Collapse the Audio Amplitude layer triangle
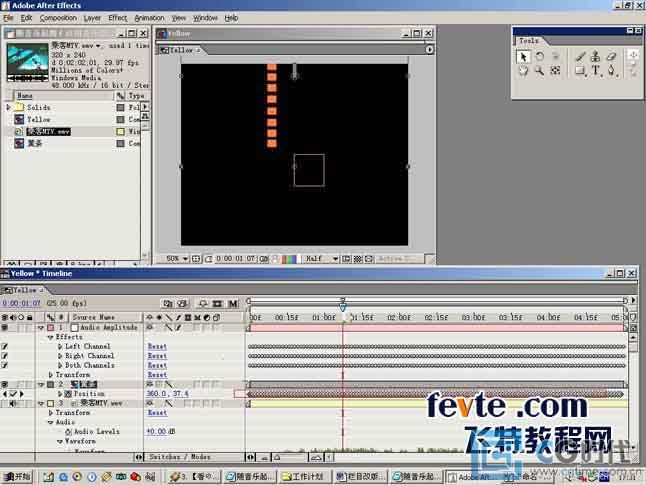This screenshot has height=485, width=646. point(41,328)
